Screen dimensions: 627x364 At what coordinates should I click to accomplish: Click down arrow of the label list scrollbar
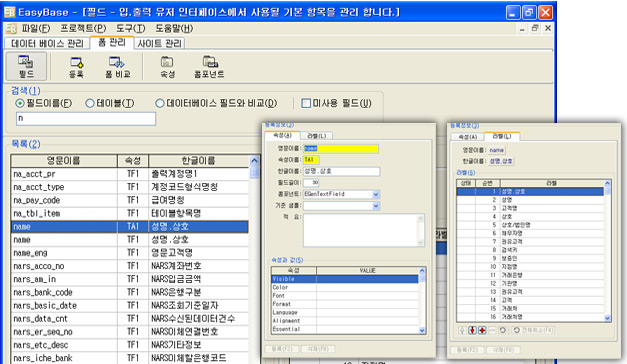tap(607, 318)
